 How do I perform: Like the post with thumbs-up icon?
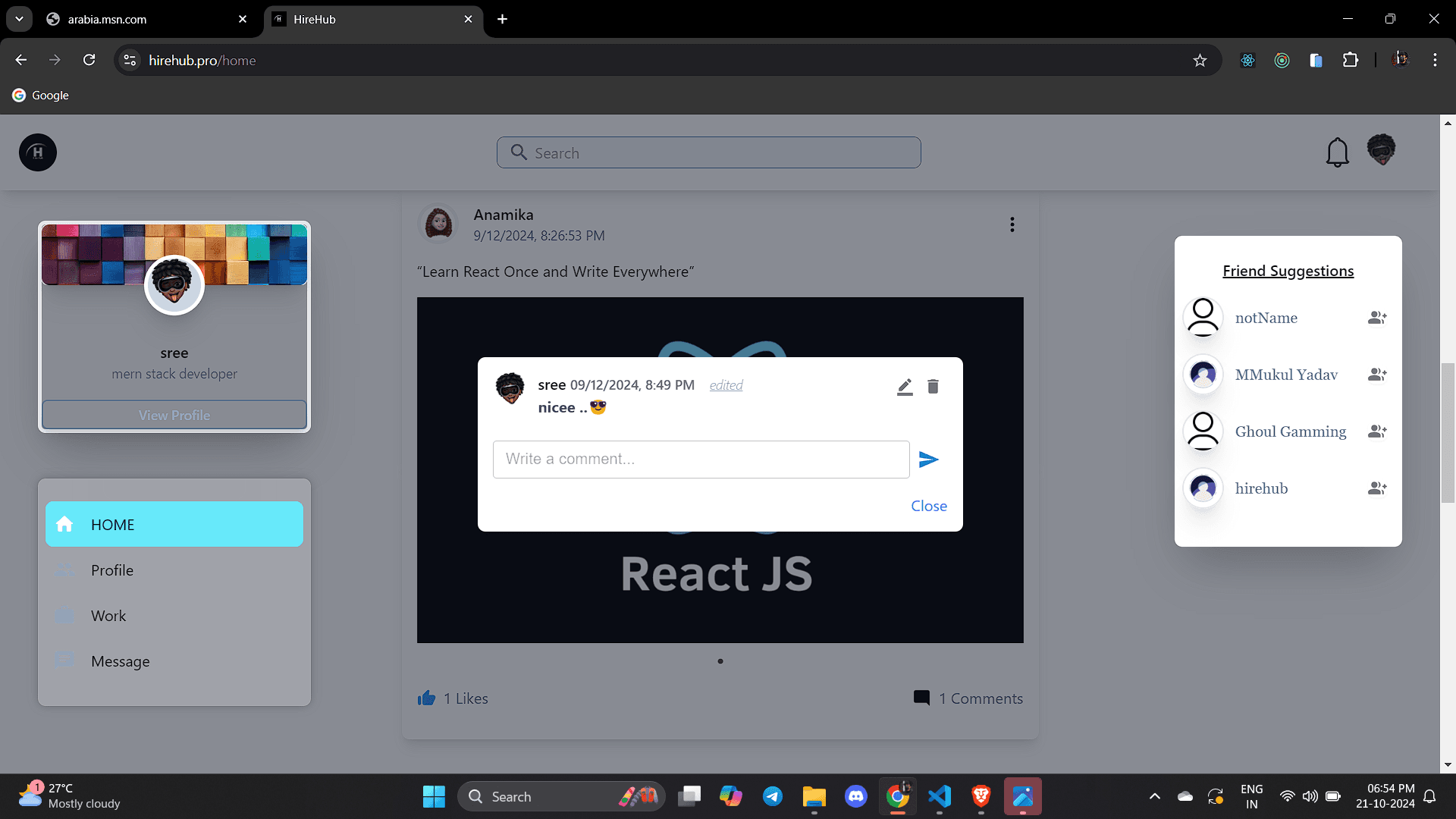pyautogui.click(x=426, y=698)
